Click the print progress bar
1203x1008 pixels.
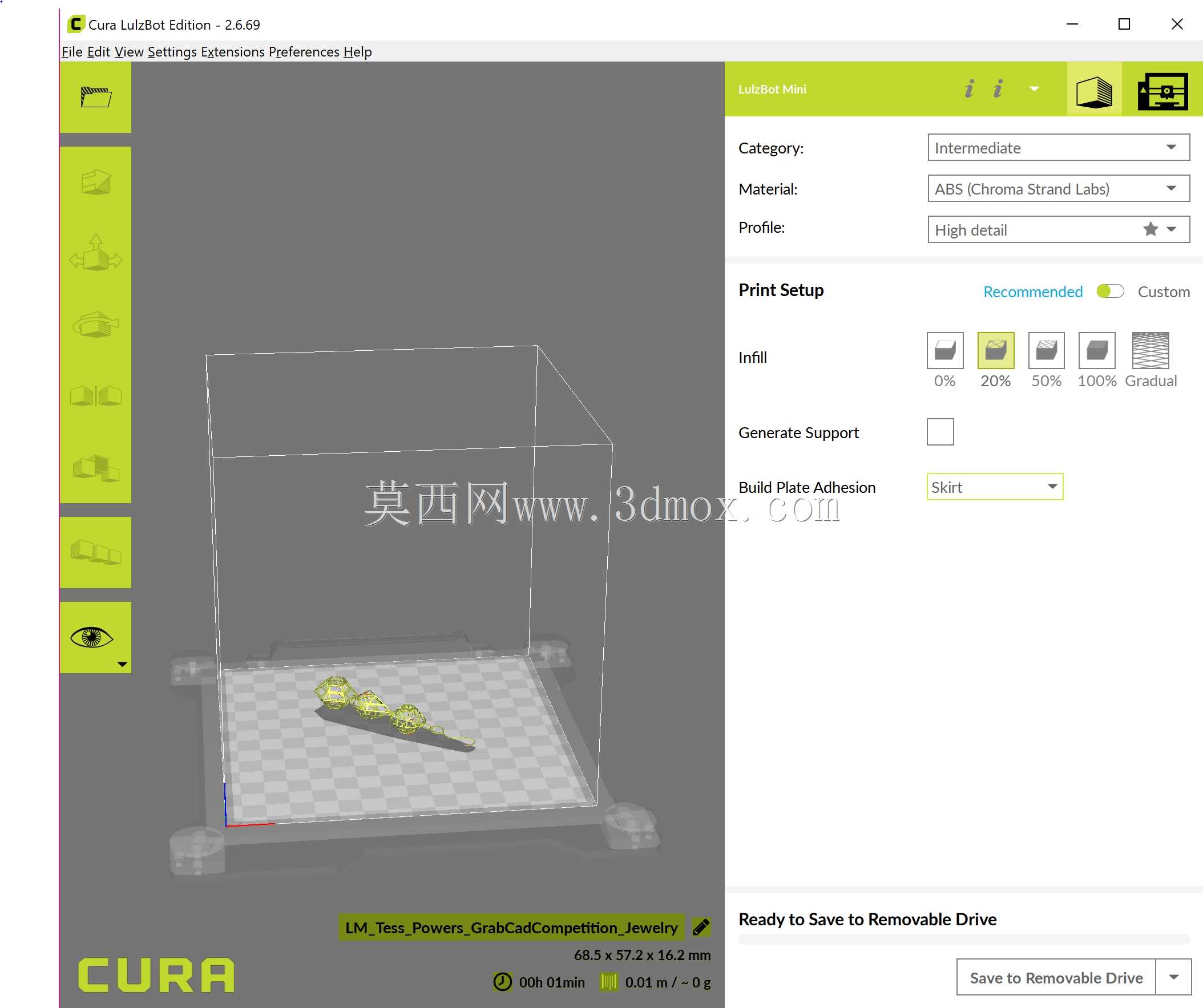[964, 940]
